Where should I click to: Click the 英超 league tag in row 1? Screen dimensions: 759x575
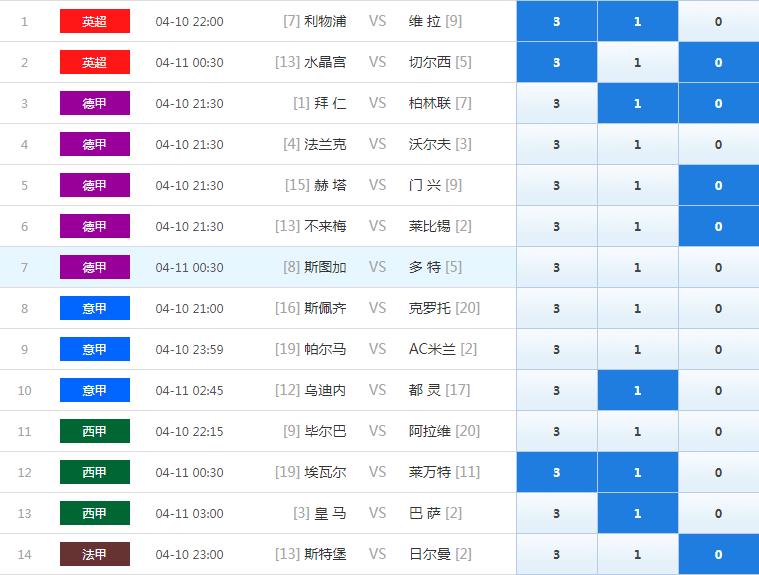coord(95,21)
